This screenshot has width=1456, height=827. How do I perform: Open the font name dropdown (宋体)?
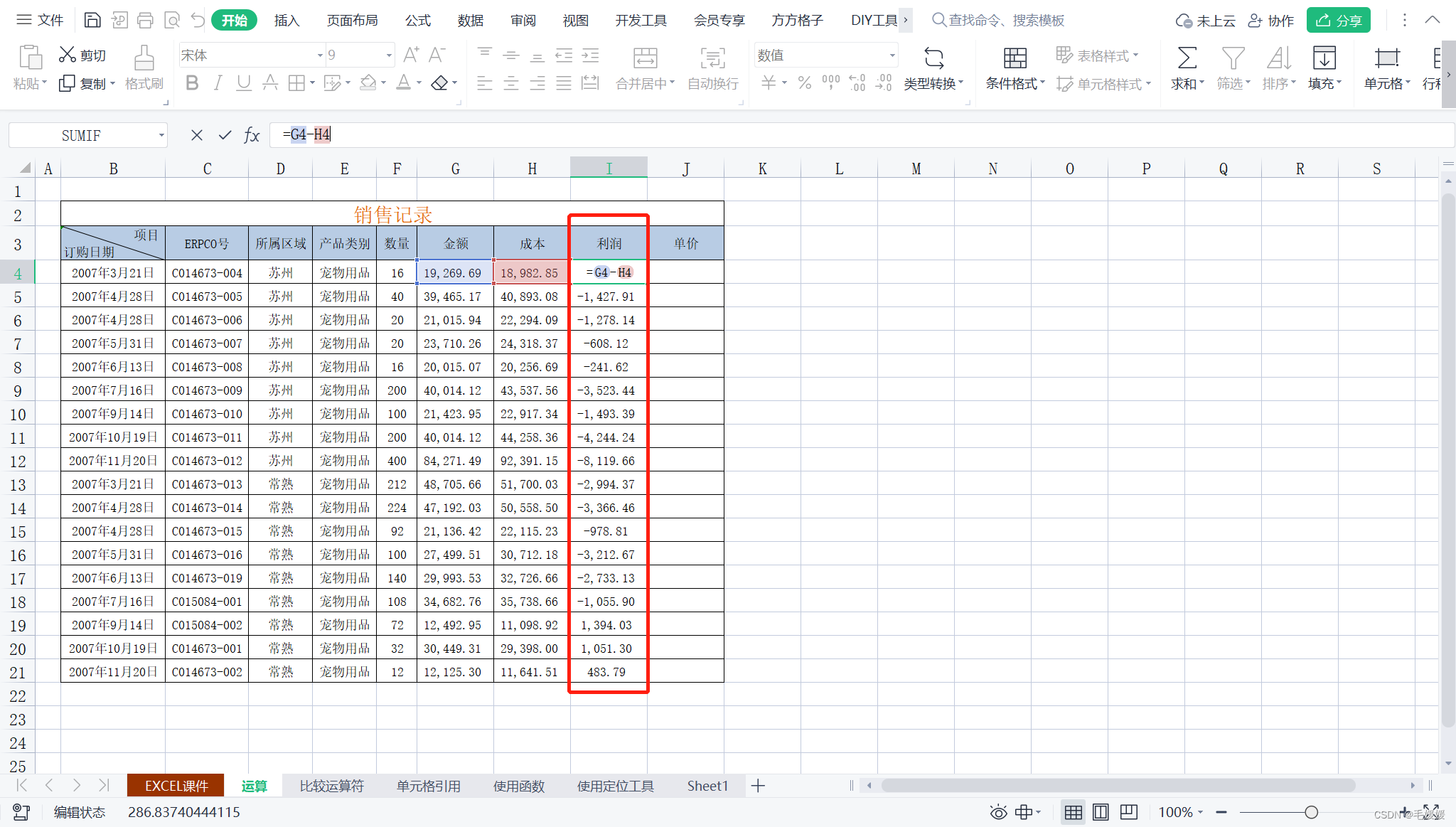pyautogui.click(x=320, y=55)
